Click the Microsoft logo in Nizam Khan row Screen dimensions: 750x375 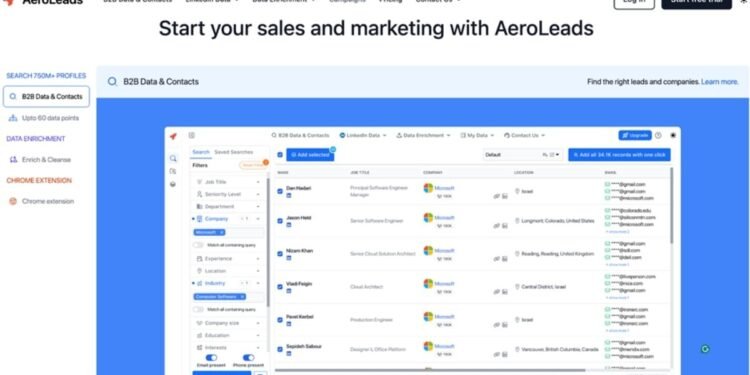pos(428,251)
